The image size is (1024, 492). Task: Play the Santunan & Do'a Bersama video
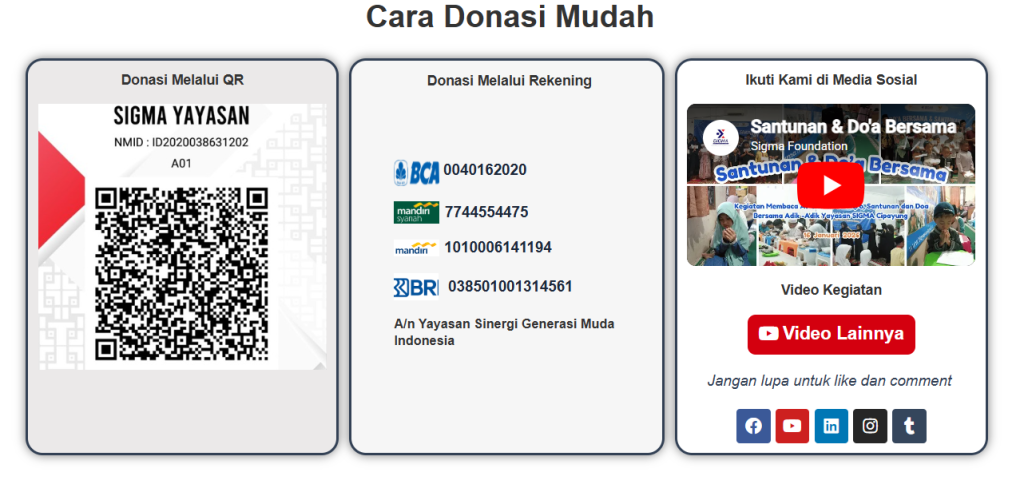(830, 186)
